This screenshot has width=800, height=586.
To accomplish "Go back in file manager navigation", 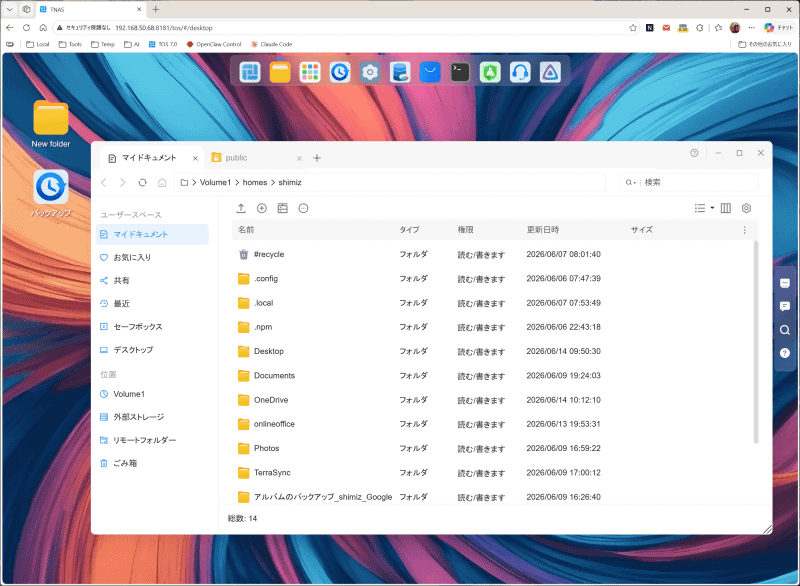I will tap(104, 183).
